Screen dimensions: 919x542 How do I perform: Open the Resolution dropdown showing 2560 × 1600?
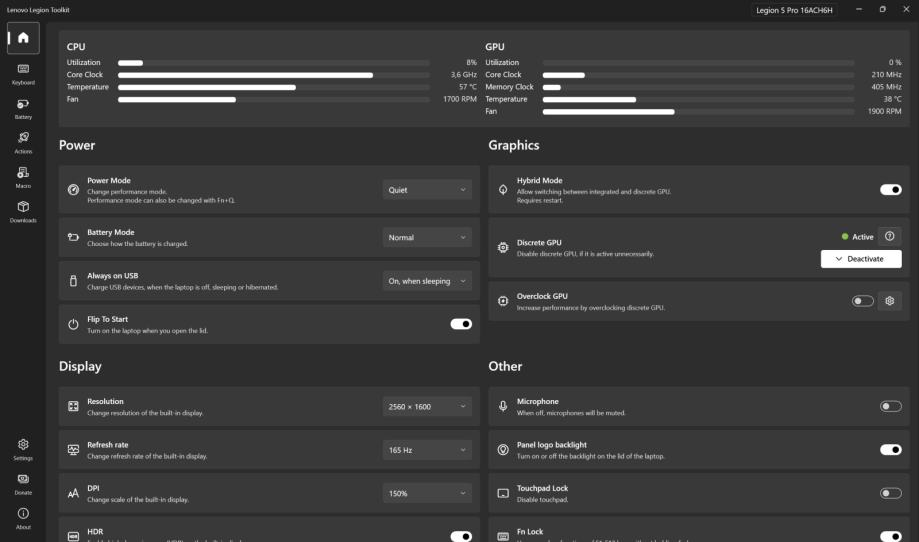pyautogui.click(x=427, y=406)
